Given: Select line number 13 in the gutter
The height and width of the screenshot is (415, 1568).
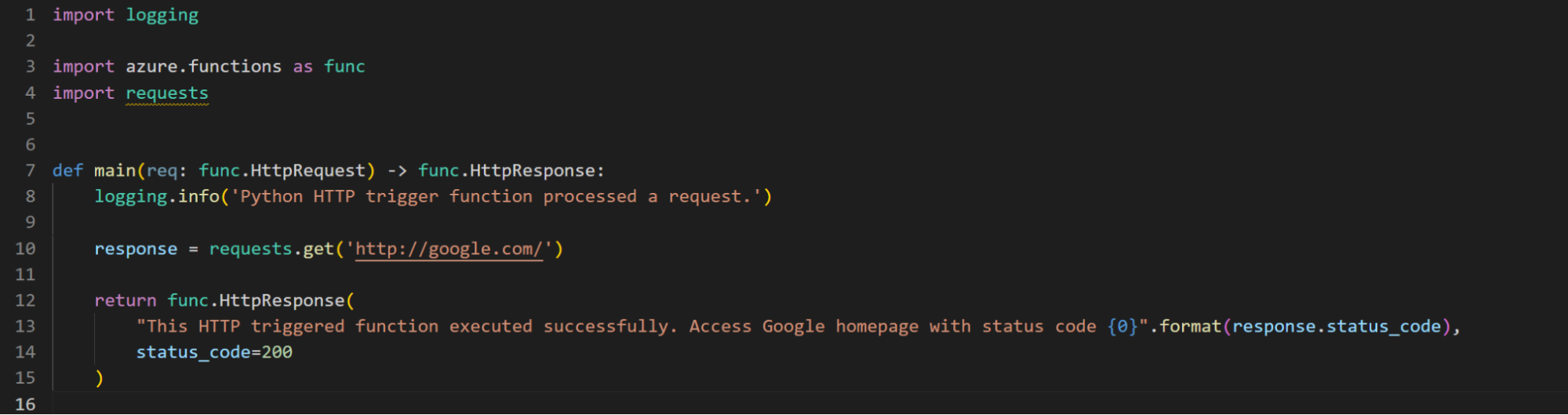Looking at the screenshot, I should [x=25, y=326].
